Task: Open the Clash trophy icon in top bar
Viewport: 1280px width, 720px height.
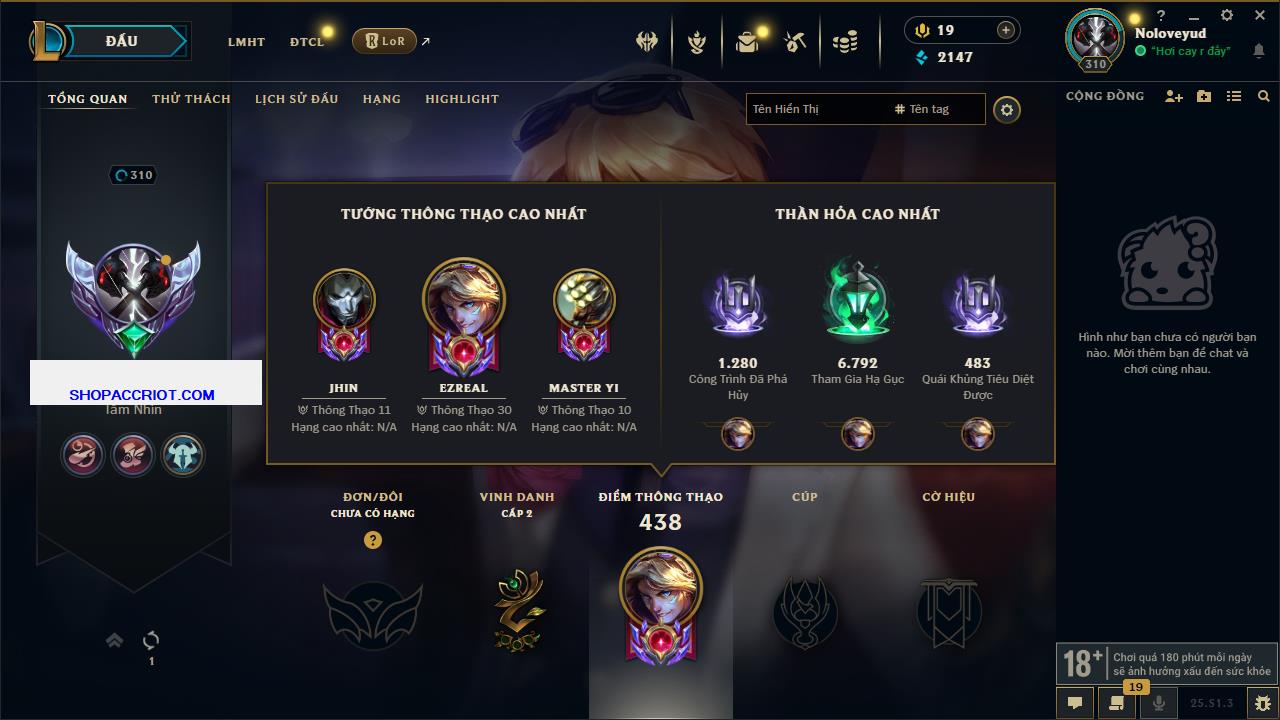Action: (x=647, y=41)
